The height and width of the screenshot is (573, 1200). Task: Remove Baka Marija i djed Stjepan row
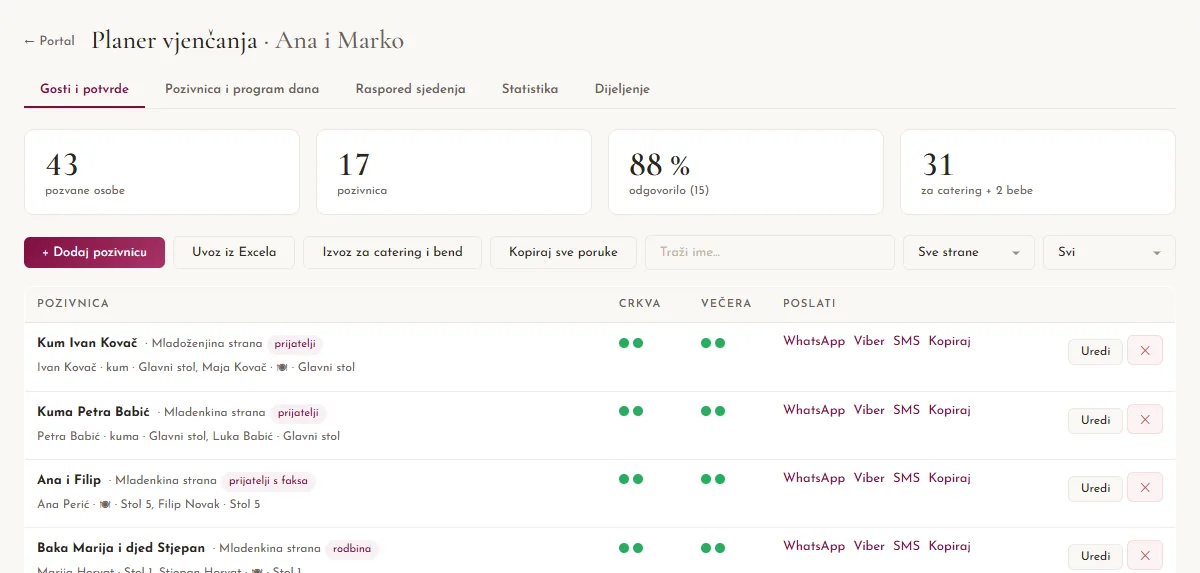(1145, 556)
